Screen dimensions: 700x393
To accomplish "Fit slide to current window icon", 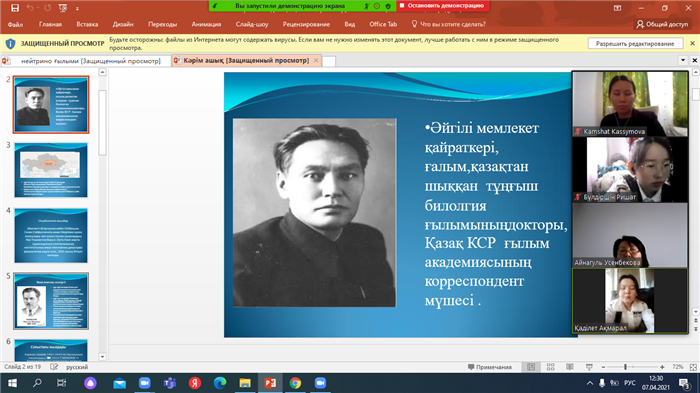I will click(693, 367).
